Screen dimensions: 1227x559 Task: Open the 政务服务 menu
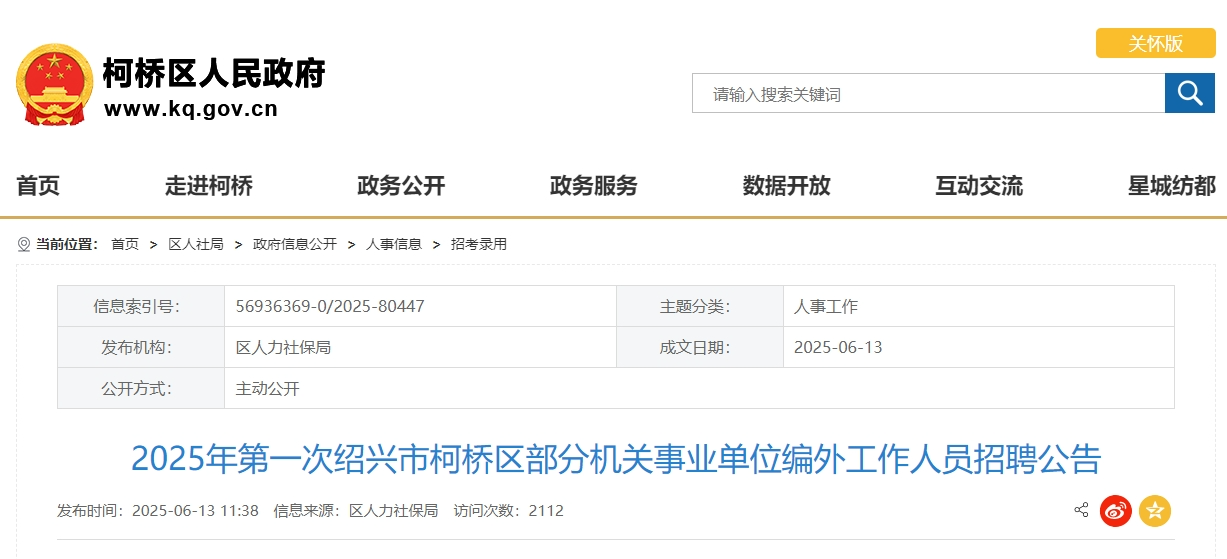coord(594,185)
